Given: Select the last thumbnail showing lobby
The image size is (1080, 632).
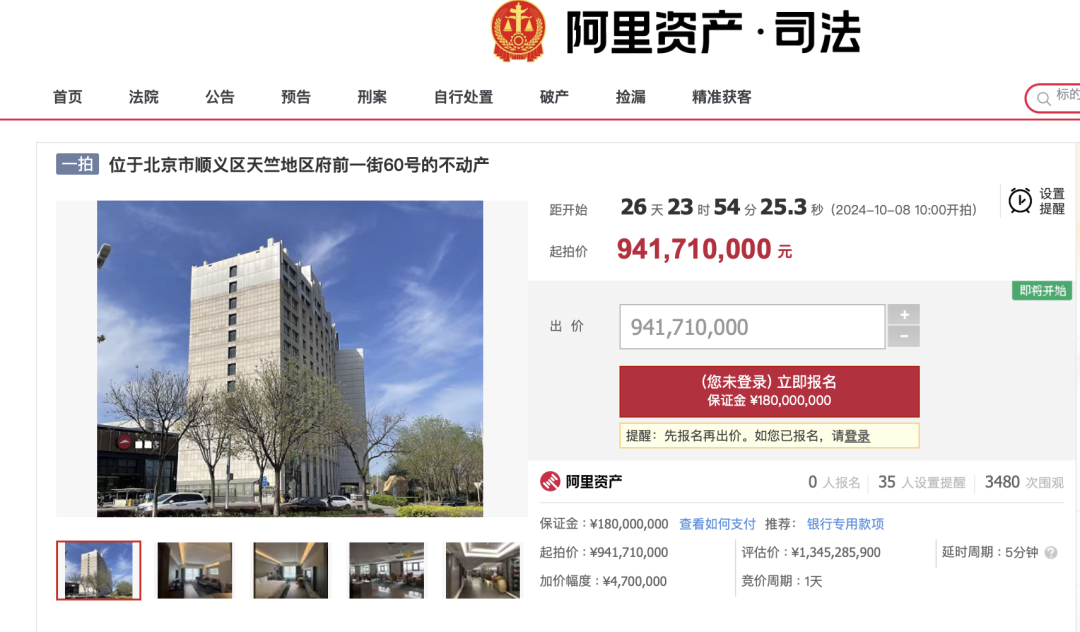Looking at the screenshot, I should coord(483,570).
